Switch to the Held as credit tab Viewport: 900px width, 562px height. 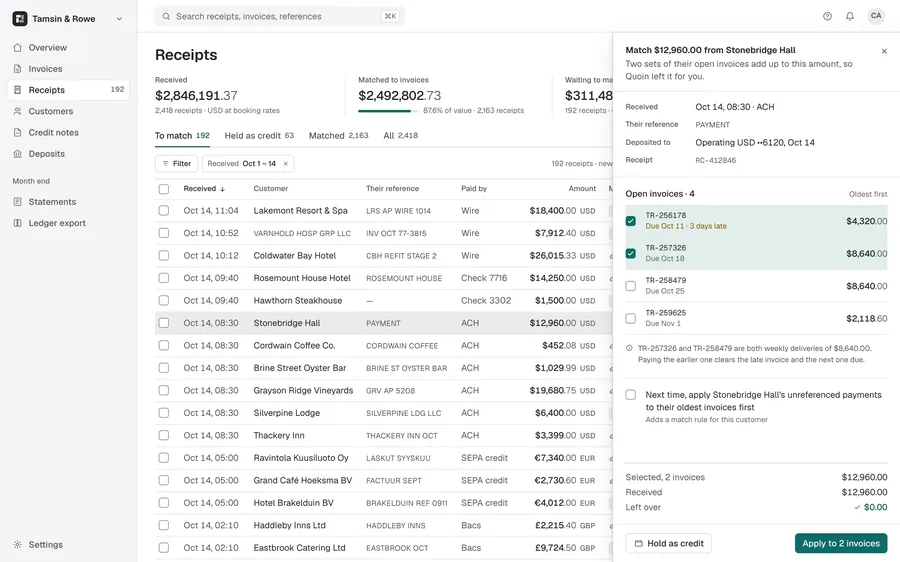tap(259, 136)
